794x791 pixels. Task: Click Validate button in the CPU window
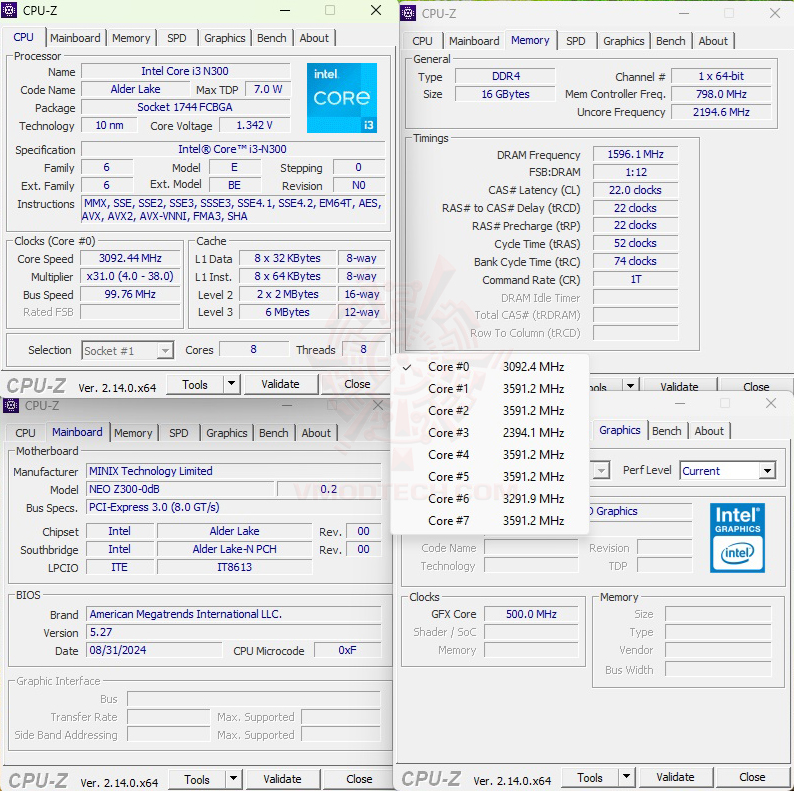pyautogui.click(x=281, y=384)
